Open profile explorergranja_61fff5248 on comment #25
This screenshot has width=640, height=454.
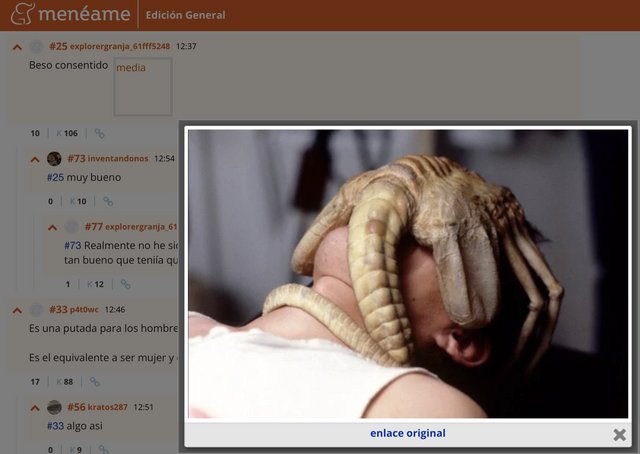[120, 46]
